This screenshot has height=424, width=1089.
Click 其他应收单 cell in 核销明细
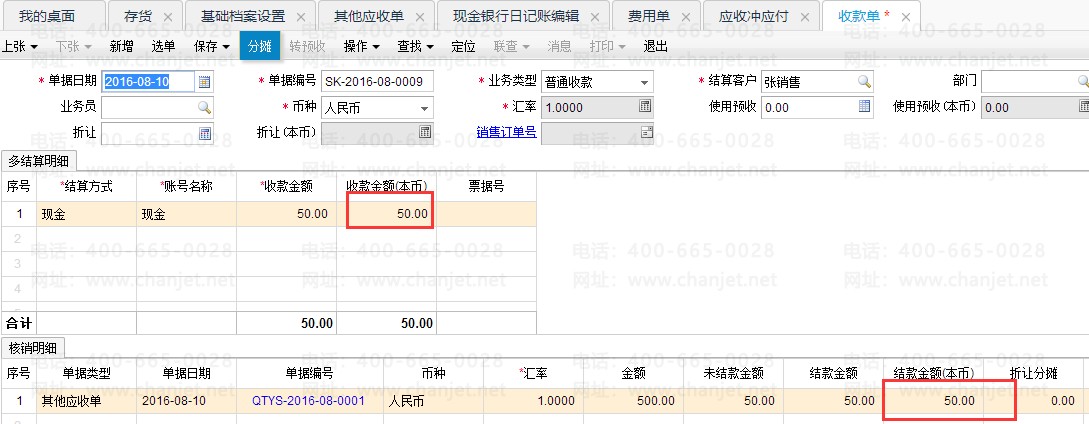[x=86, y=401]
